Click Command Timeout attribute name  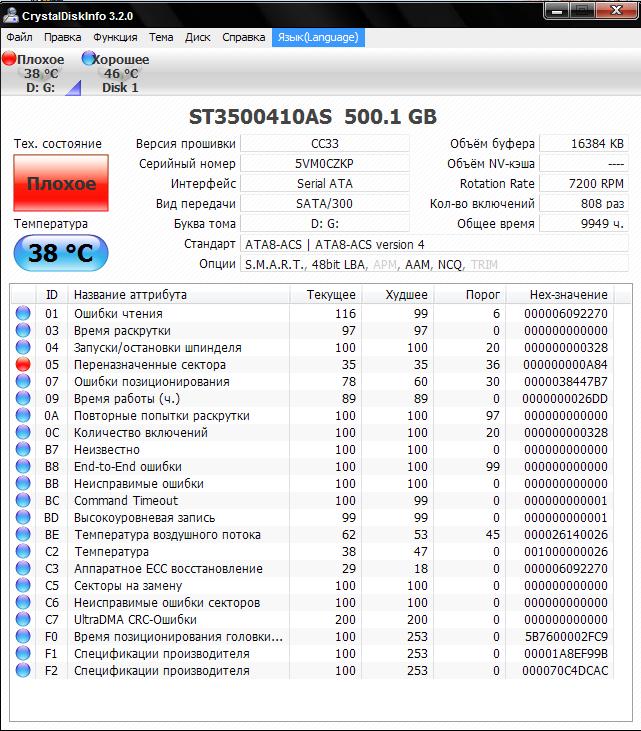coord(126,501)
